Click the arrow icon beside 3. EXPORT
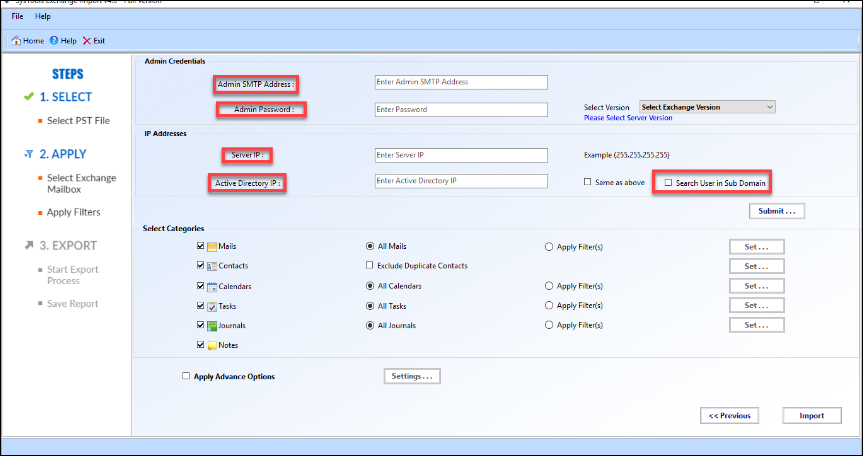 [x=29, y=245]
